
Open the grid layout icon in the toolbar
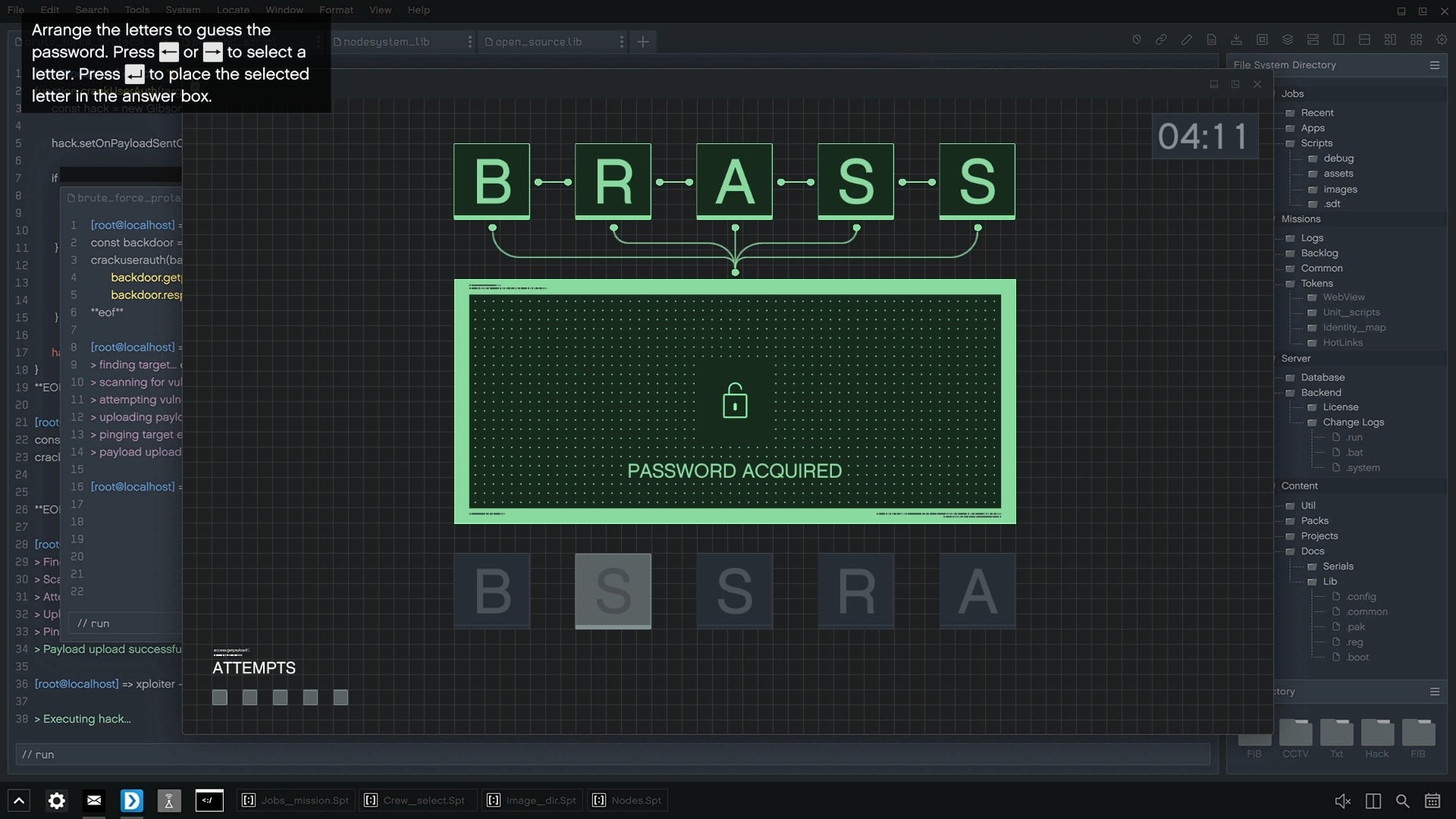1417,40
